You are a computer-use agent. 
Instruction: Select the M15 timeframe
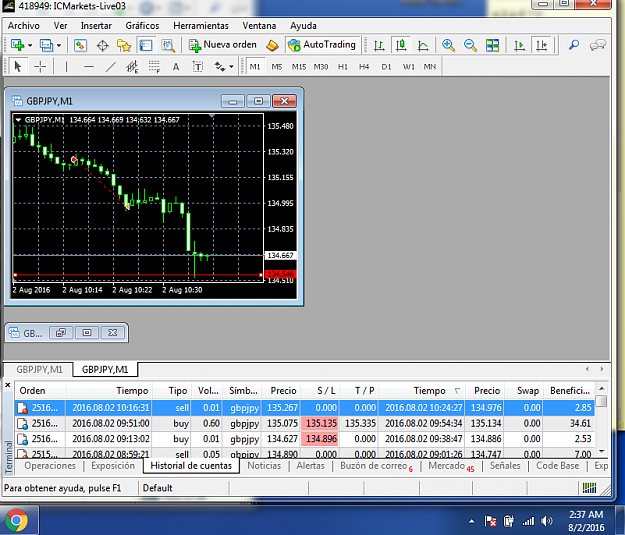pyautogui.click(x=299, y=67)
